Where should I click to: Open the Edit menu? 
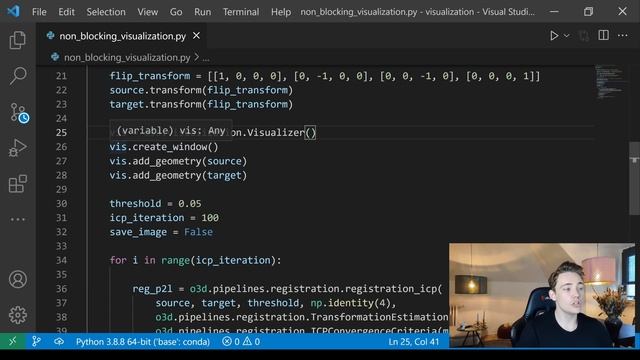66,12
